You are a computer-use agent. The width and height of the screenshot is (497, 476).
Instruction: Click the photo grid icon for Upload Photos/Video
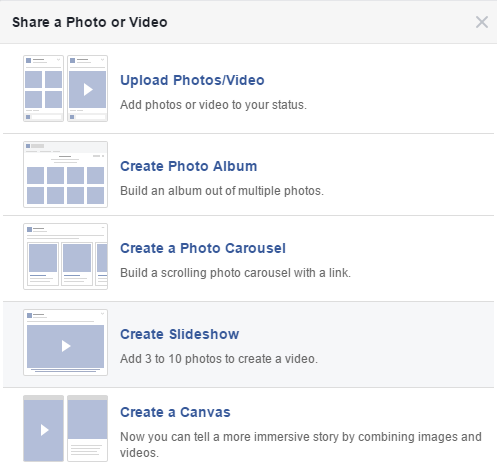click(x=43, y=88)
